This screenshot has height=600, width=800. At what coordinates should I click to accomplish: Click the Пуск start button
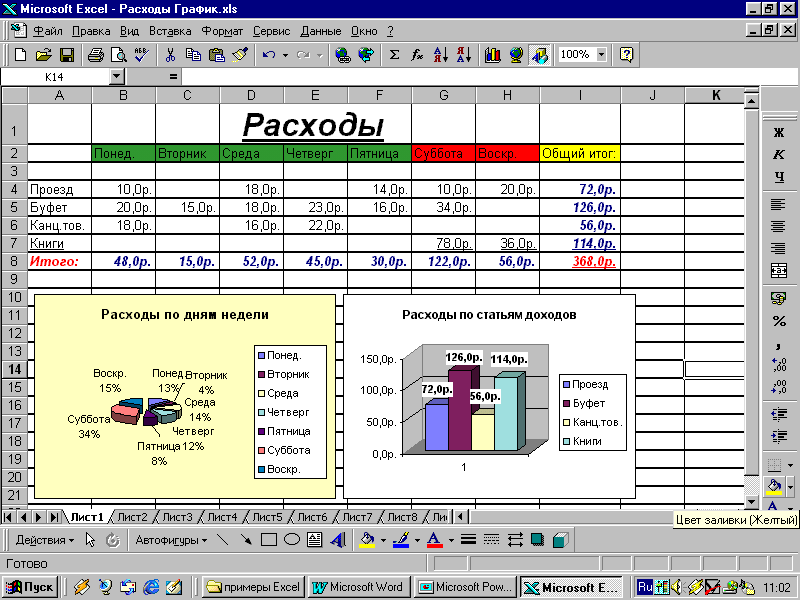30,587
